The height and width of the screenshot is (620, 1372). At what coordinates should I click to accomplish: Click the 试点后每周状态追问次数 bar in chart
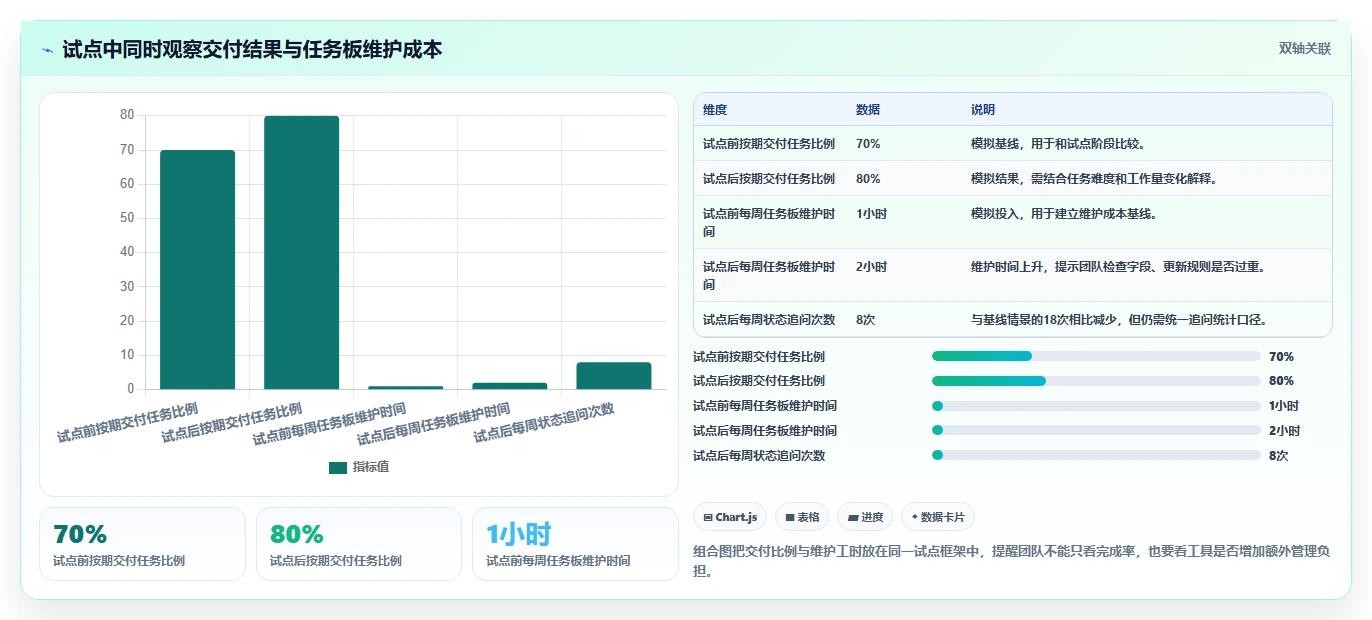click(x=614, y=376)
